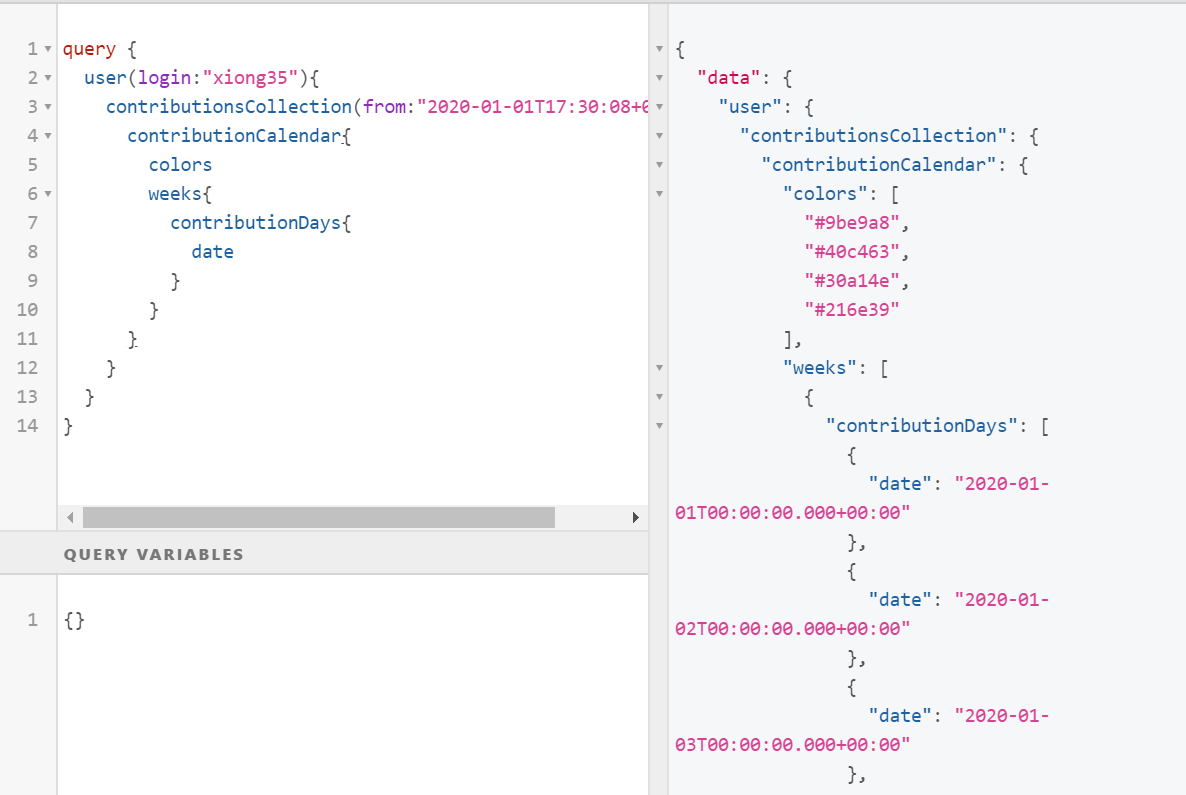This screenshot has width=1186, height=795.
Task: Click the colors field on line 5
Action: [x=180, y=164]
